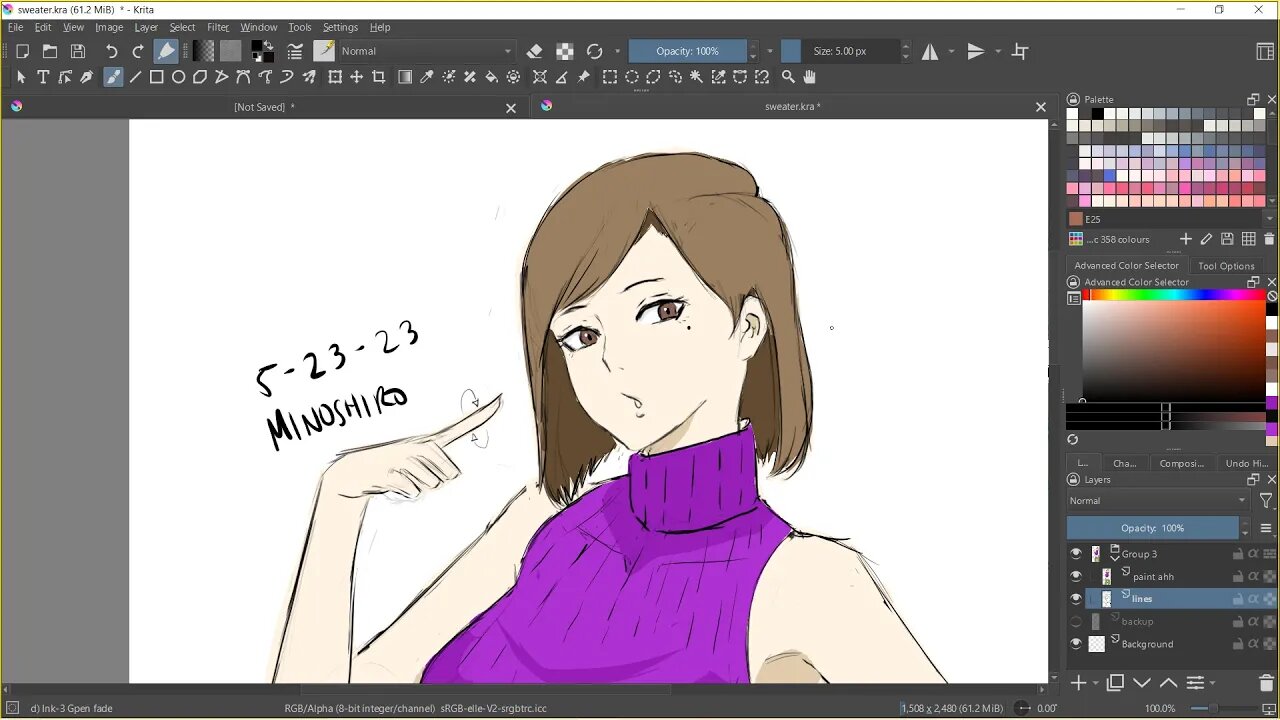Open dropdown arrow next to reload preset
Image resolution: width=1280 pixels, height=720 pixels.
tap(617, 51)
